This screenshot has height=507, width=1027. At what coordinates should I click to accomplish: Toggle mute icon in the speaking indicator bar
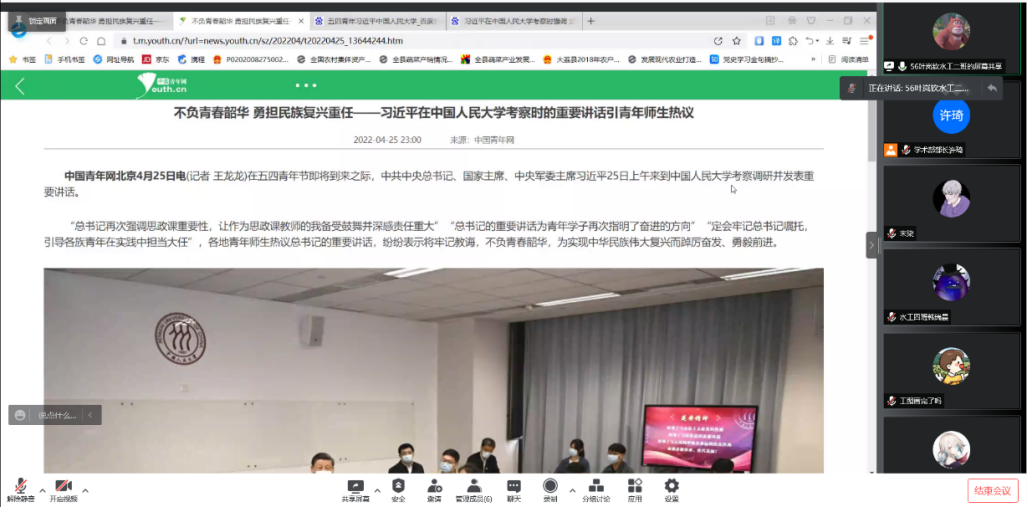(x=852, y=88)
